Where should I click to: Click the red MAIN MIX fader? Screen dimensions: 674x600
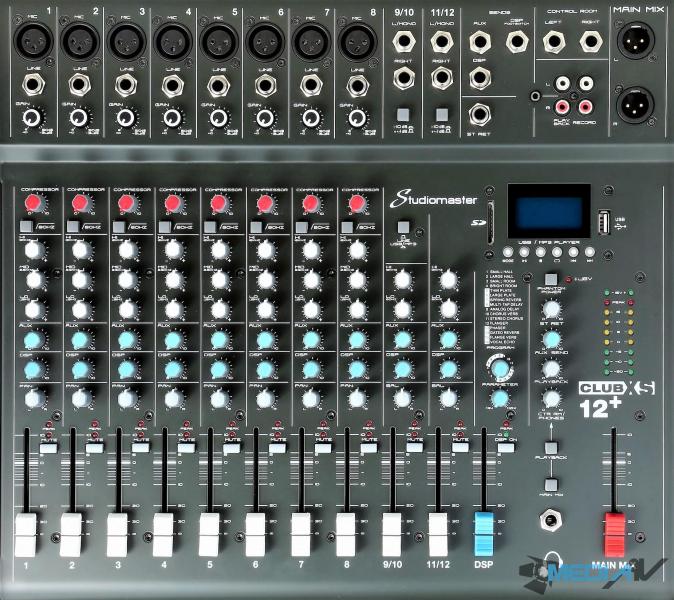coord(615,535)
